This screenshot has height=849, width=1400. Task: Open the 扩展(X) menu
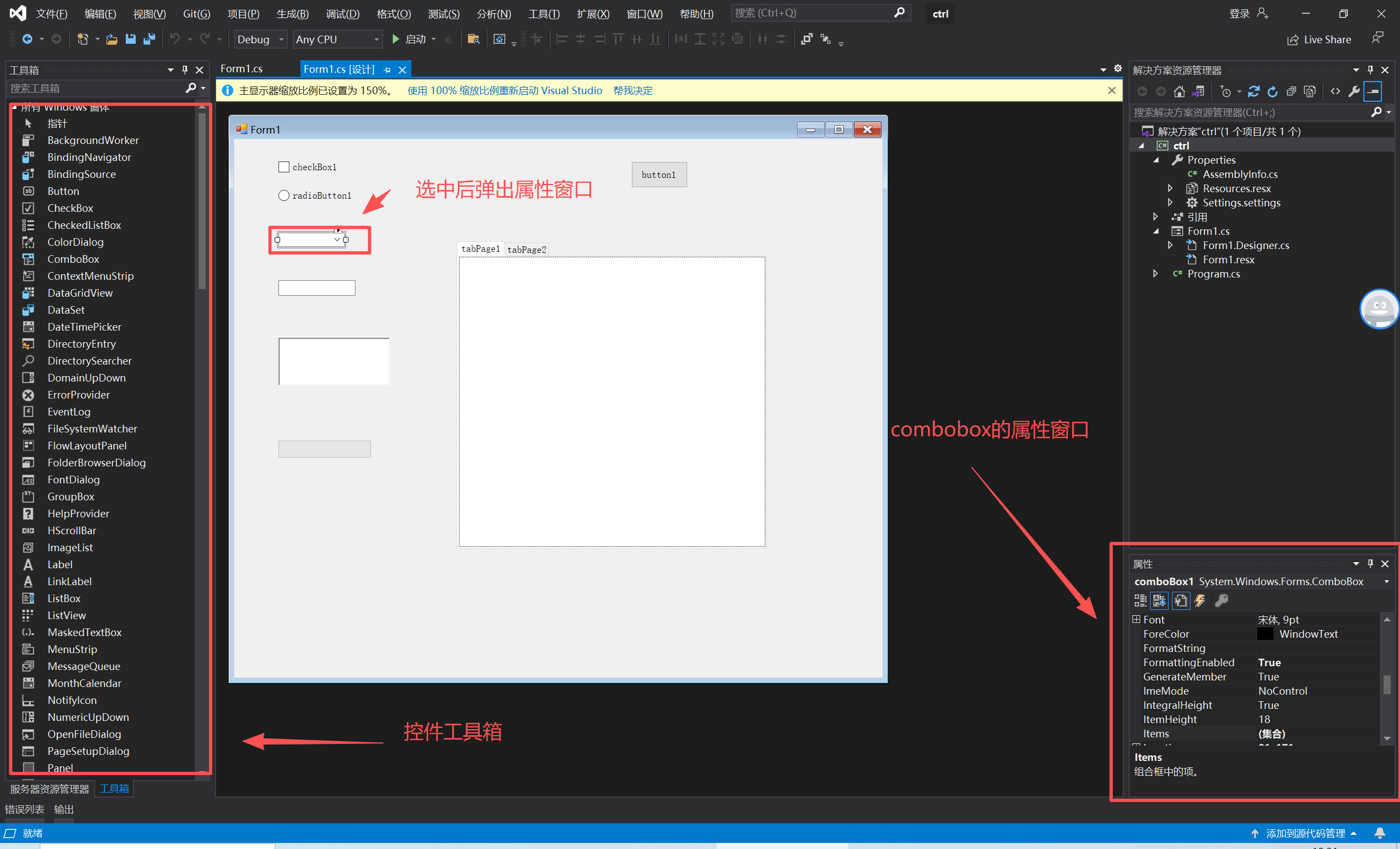593,14
